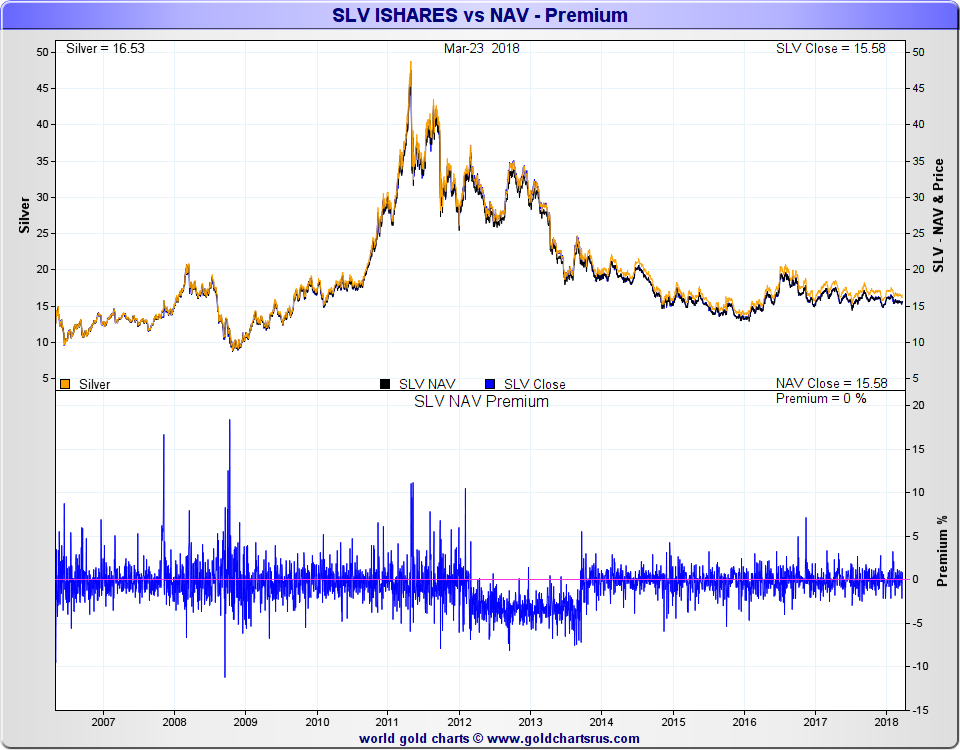Click the black SLV NAV legend swatch

point(385,384)
